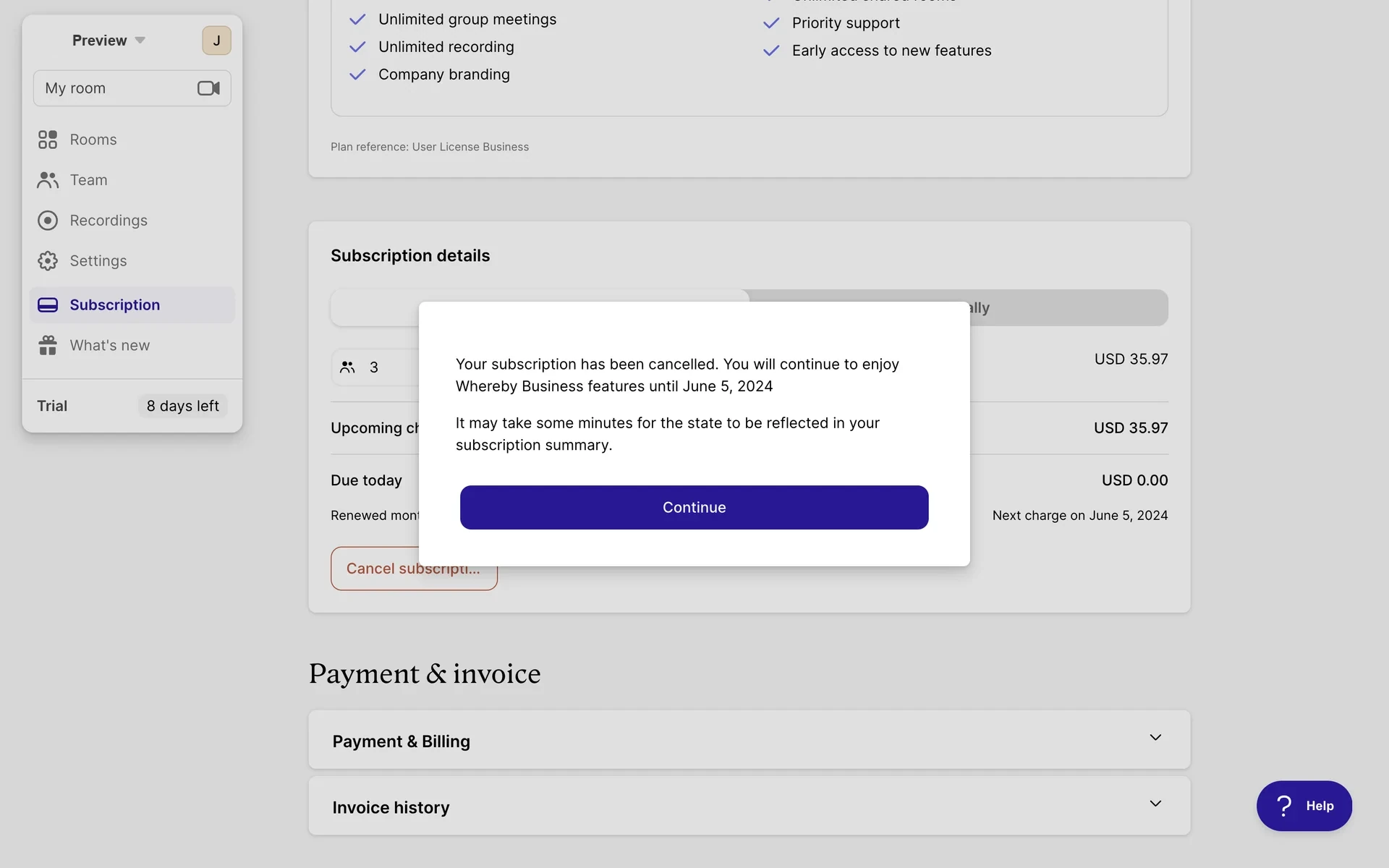Click the users count icon beside 3
Viewport: 1389px width, 868px height.
pos(347,367)
